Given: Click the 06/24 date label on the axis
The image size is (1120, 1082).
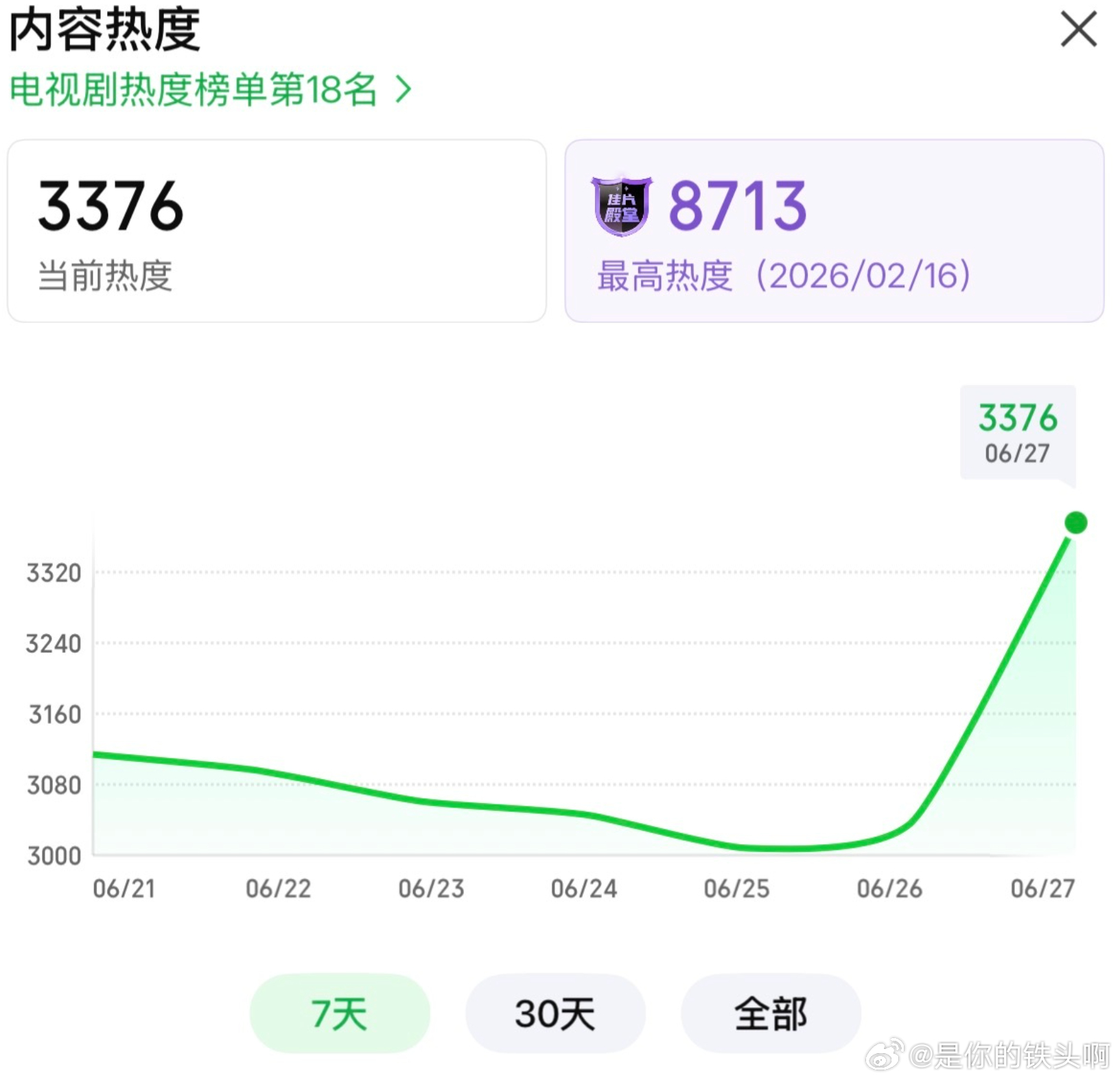Looking at the screenshot, I should tap(584, 888).
